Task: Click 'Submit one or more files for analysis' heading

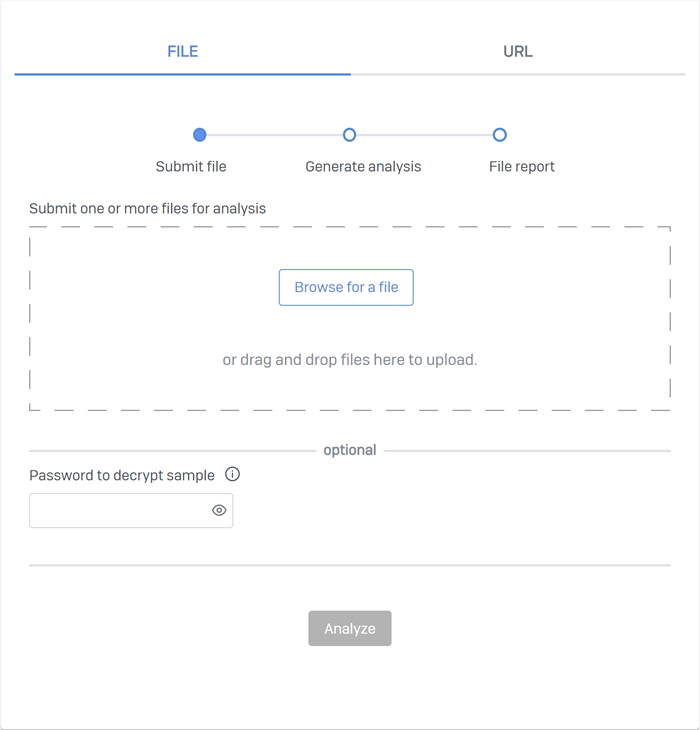Action: click(x=147, y=209)
